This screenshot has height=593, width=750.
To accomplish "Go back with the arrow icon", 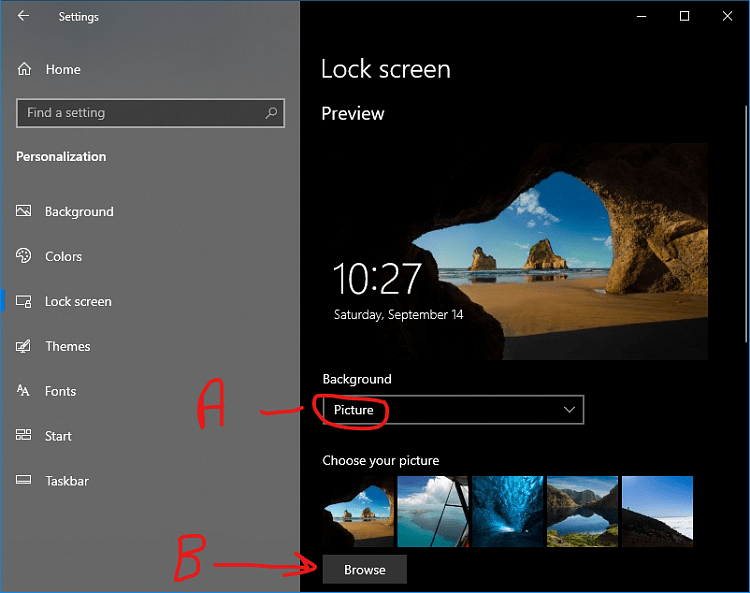I will 23,16.
